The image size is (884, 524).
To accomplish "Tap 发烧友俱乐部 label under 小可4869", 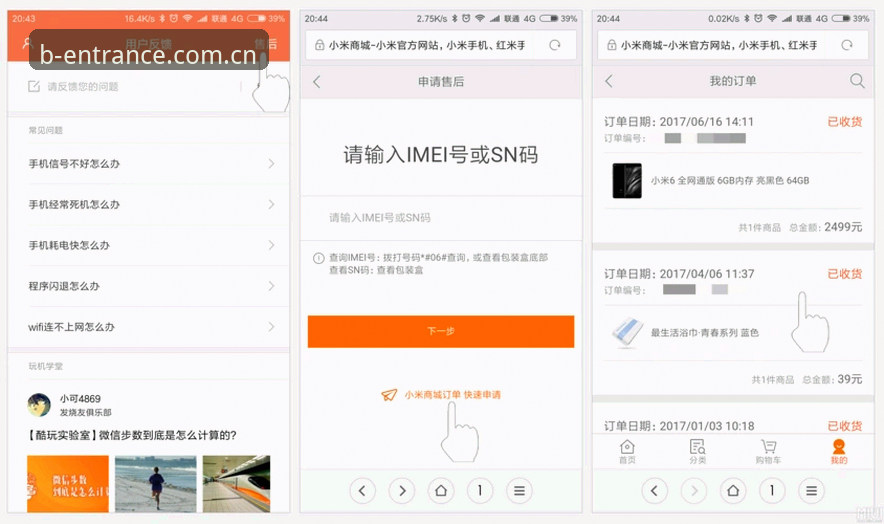I will pyautogui.click(x=86, y=412).
